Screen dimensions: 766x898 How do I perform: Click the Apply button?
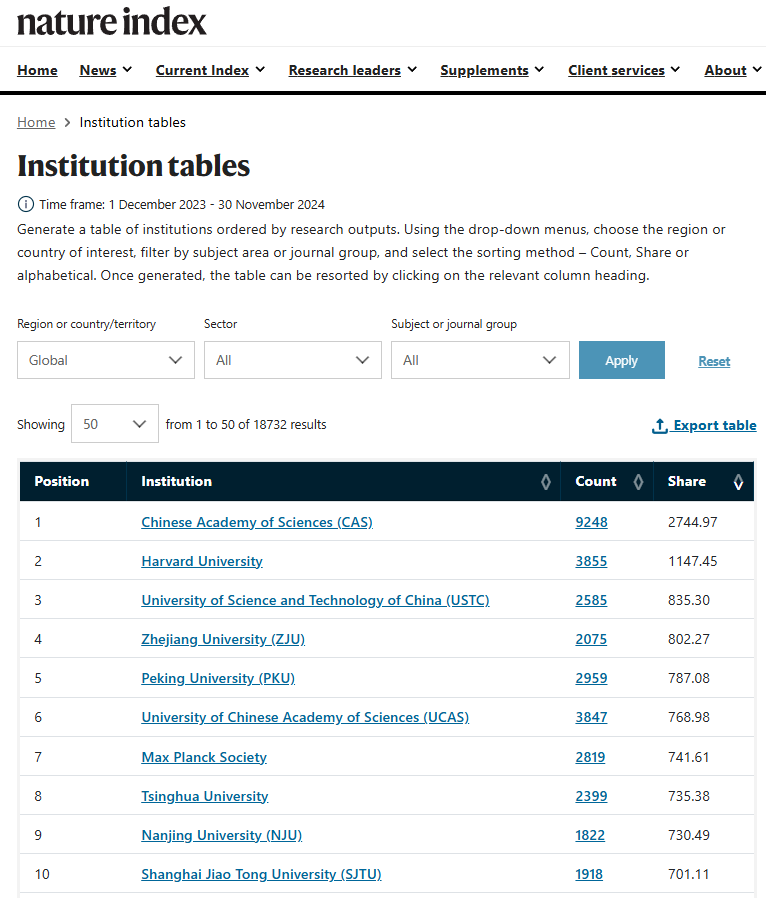621,360
